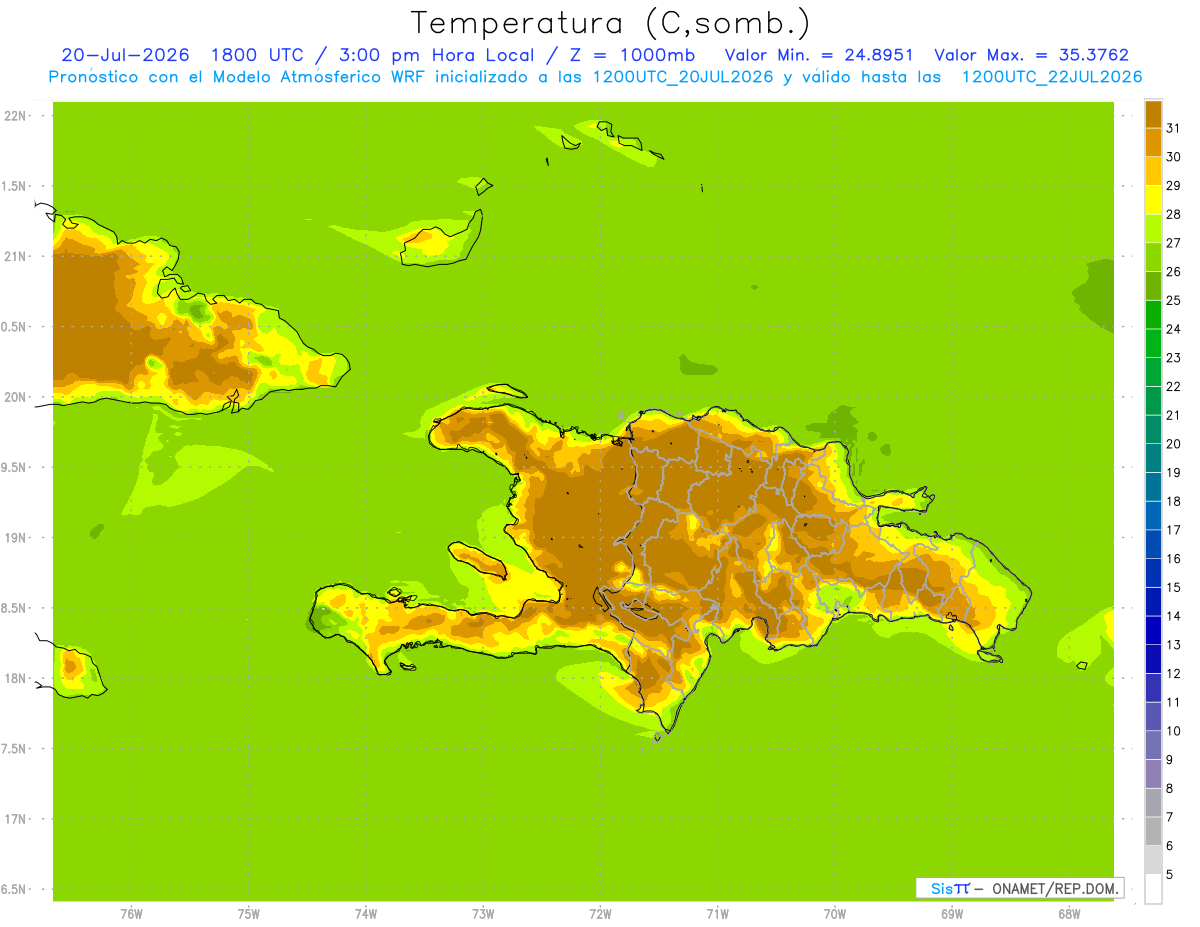Click the "73W" longitude label
The image size is (1200, 927).
pyautogui.click(x=483, y=913)
